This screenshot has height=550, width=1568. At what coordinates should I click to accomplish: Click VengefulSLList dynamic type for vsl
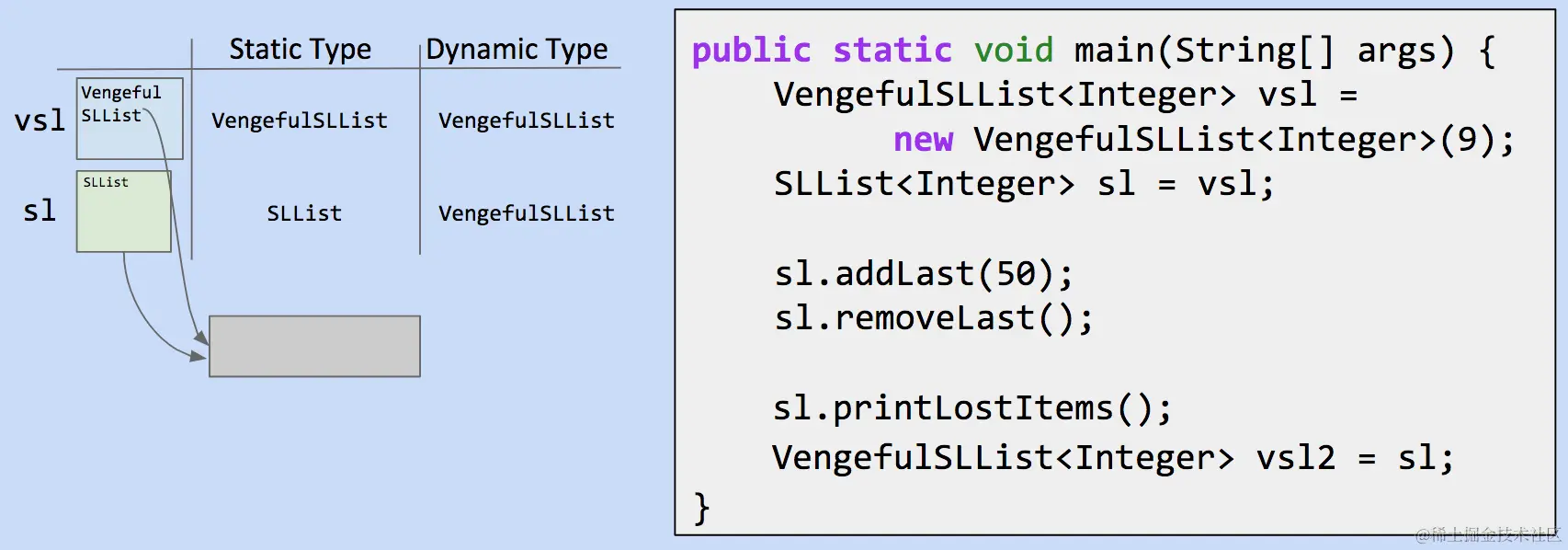click(527, 120)
